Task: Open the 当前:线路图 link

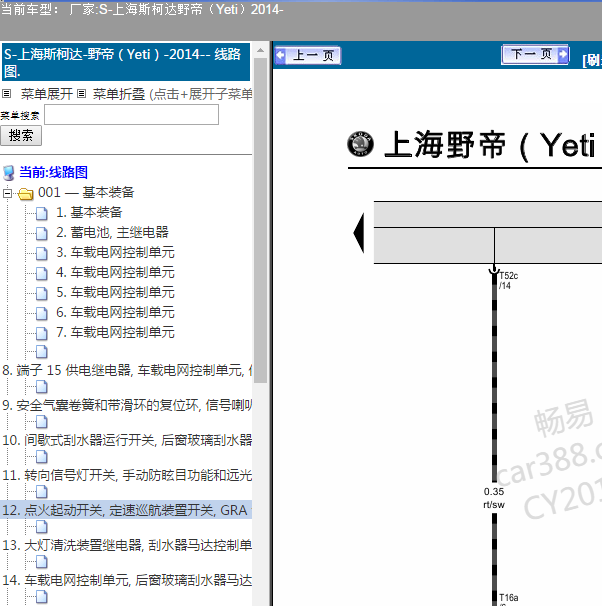Action: pyautogui.click(x=53, y=172)
